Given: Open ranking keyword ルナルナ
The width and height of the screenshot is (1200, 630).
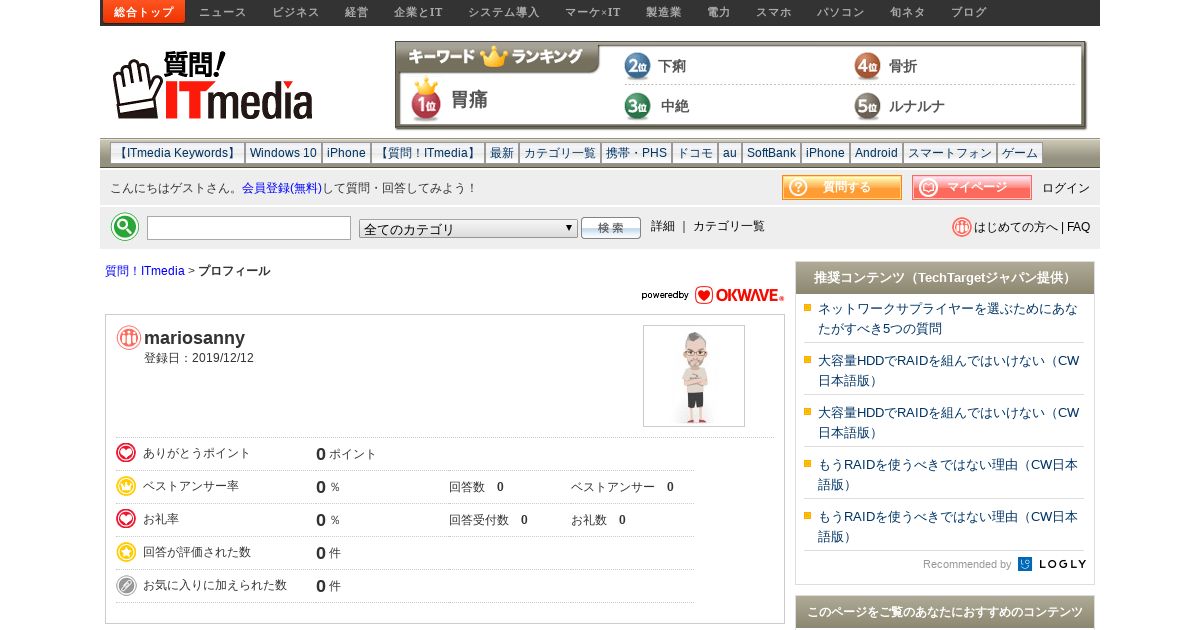Looking at the screenshot, I should tap(917, 106).
